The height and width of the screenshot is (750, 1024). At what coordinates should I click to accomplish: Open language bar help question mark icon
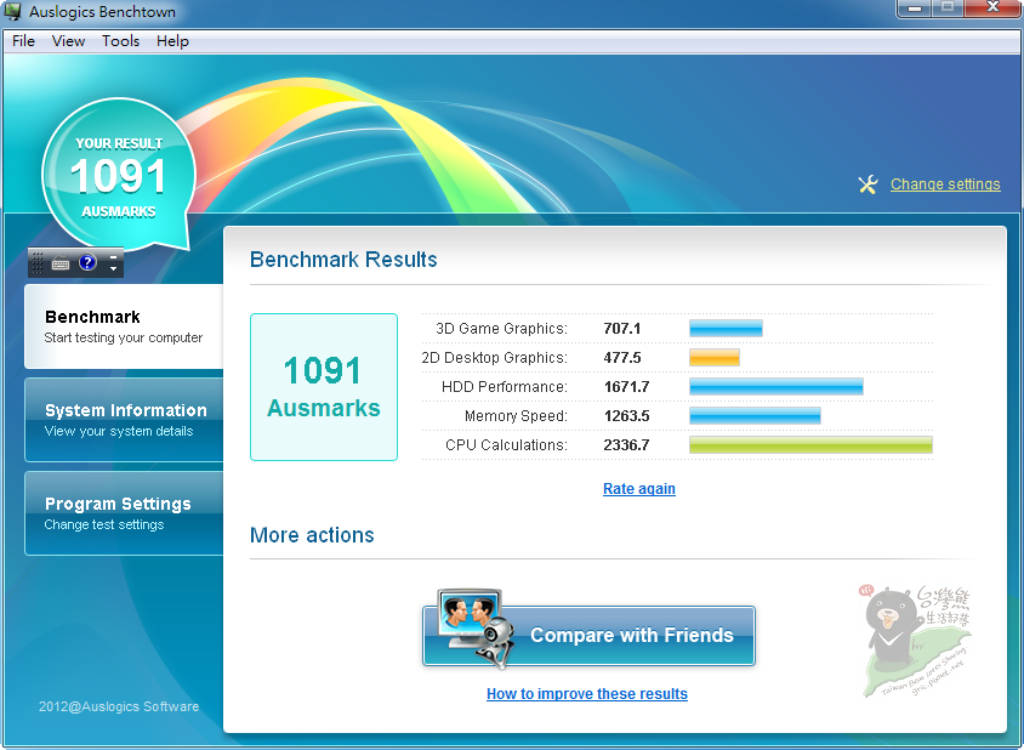click(88, 263)
